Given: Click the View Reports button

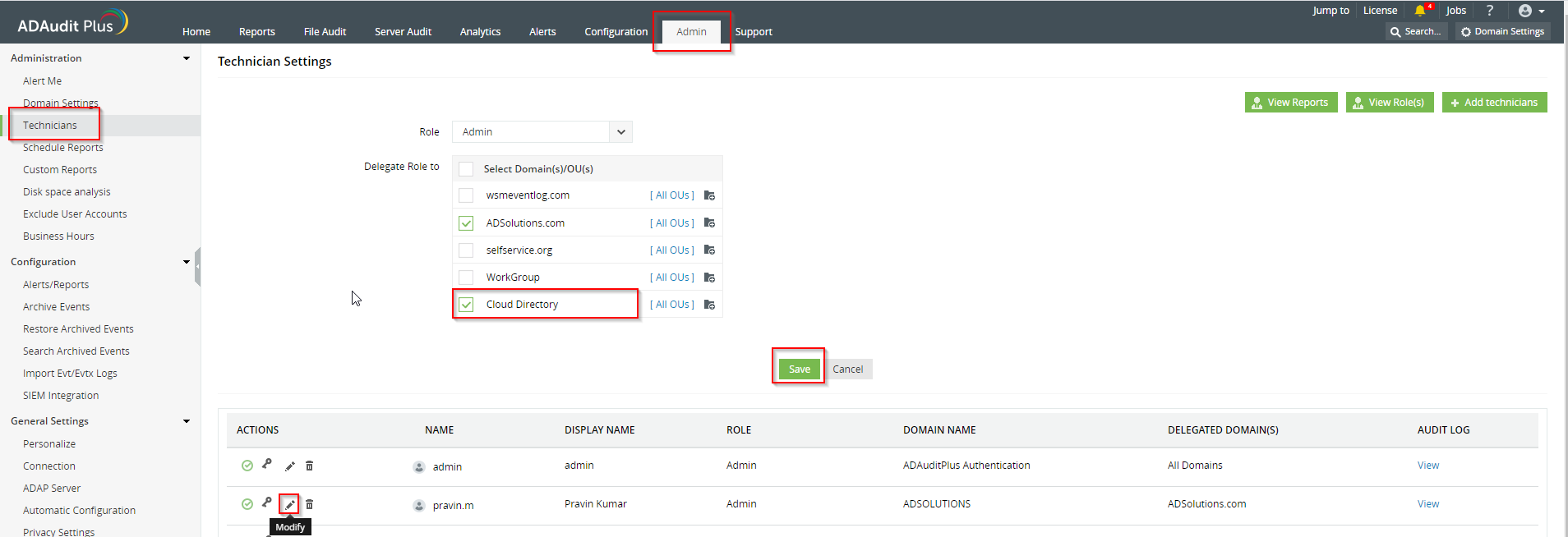Looking at the screenshot, I should [1291, 103].
